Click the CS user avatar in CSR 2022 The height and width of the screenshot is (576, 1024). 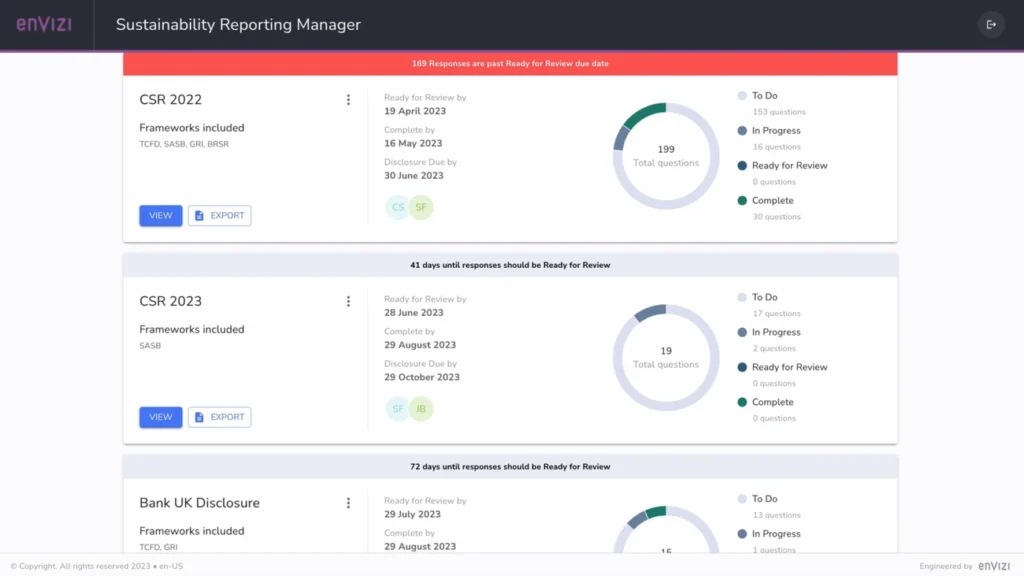click(x=397, y=207)
